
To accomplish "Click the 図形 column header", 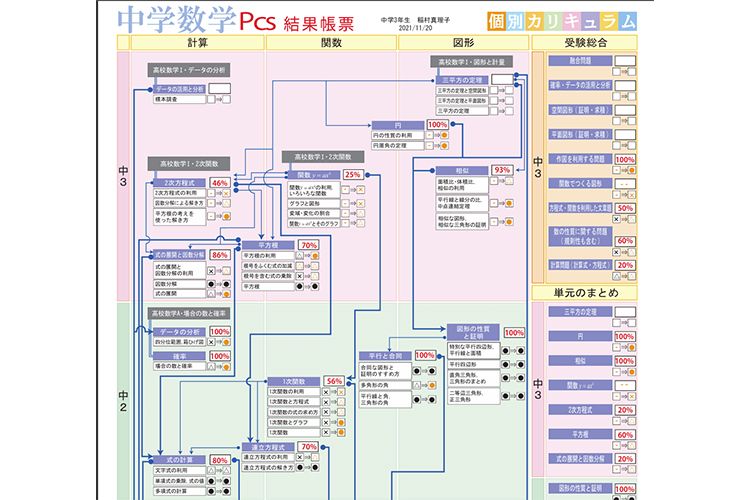I will pos(463,43).
